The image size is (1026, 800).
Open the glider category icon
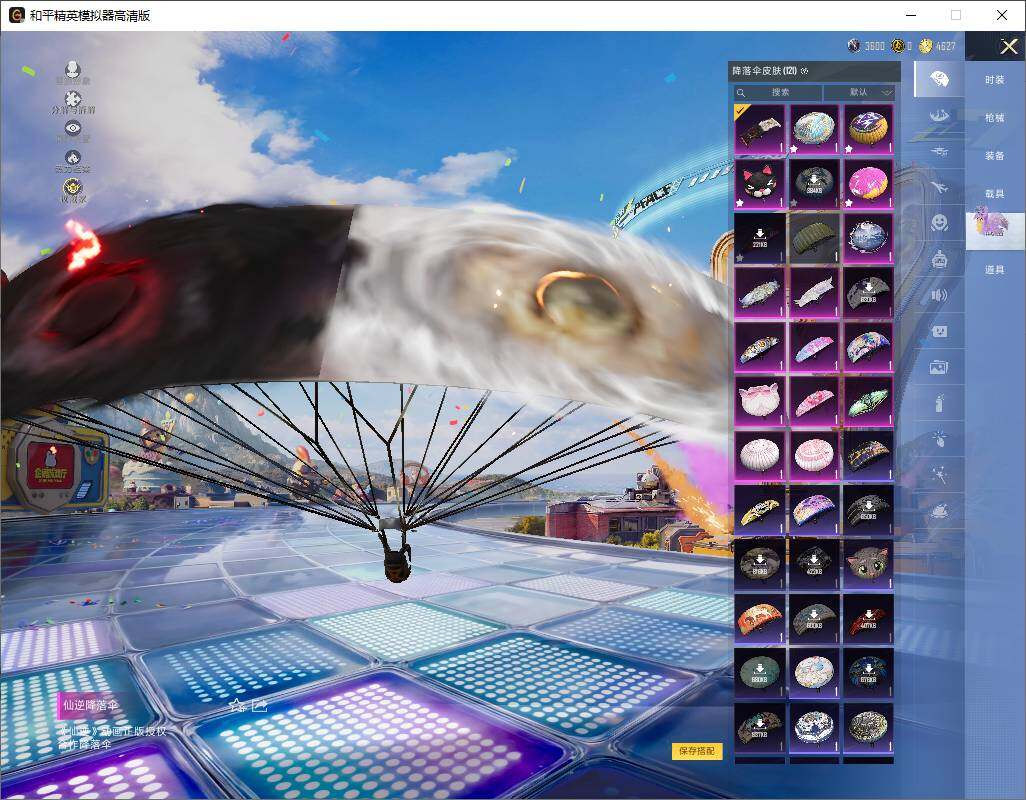point(939,152)
